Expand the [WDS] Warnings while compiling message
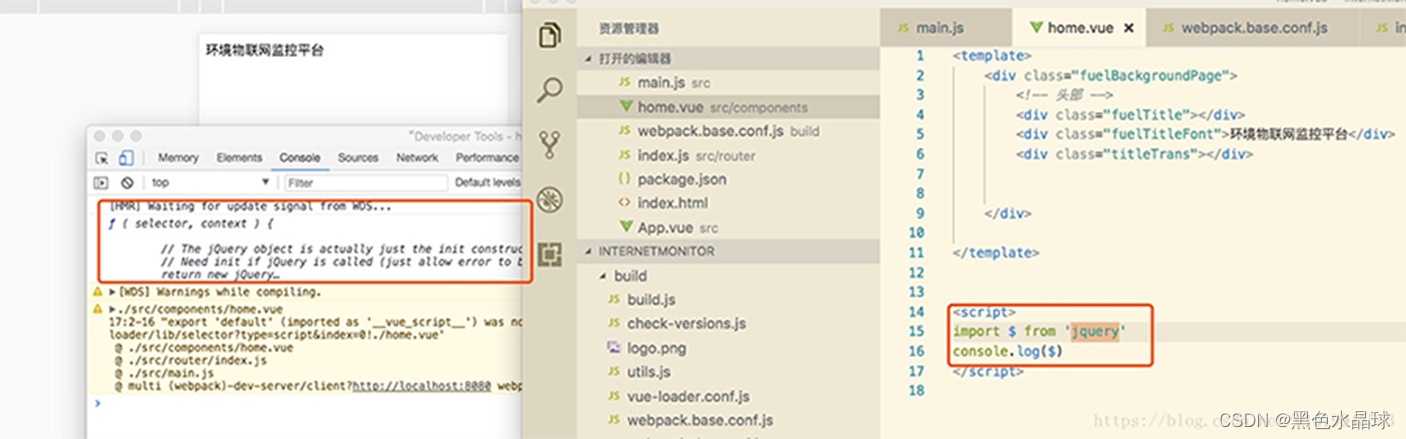1406x439 pixels. [x=113, y=292]
